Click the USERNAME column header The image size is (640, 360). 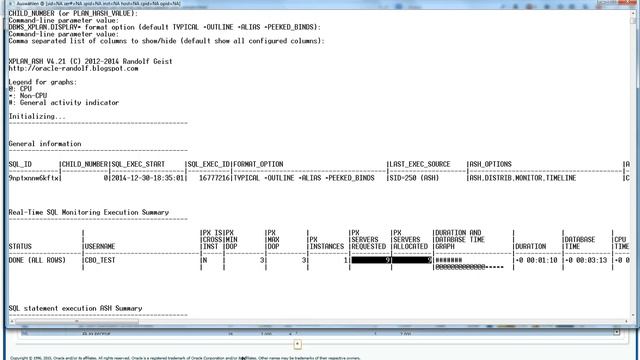tap(100, 247)
